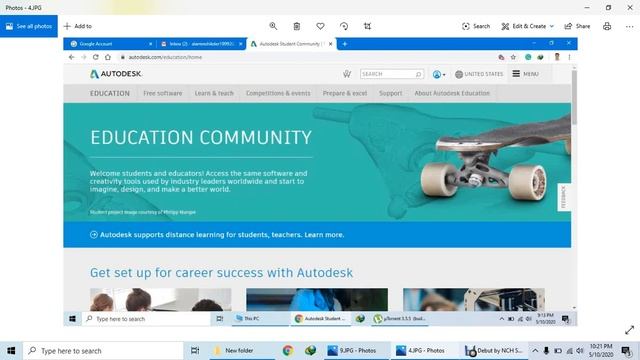Switch to Google Account browser tab
The image size is (640, 360).
109,44
